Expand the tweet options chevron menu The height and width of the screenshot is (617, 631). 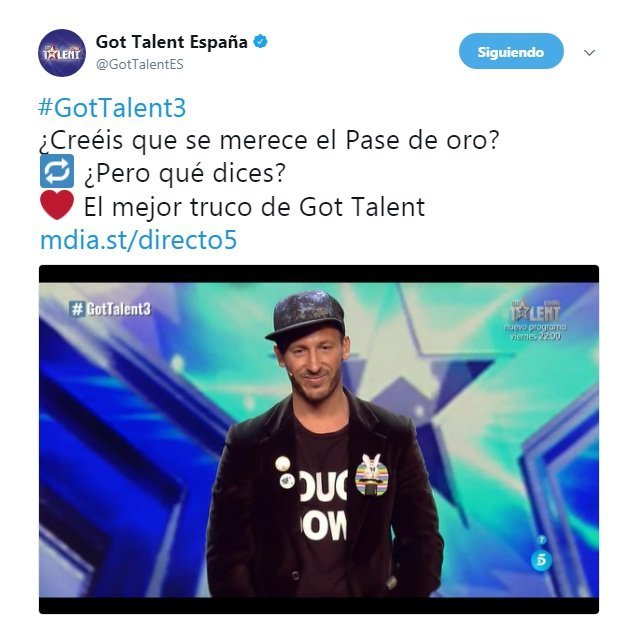point(589,53)
